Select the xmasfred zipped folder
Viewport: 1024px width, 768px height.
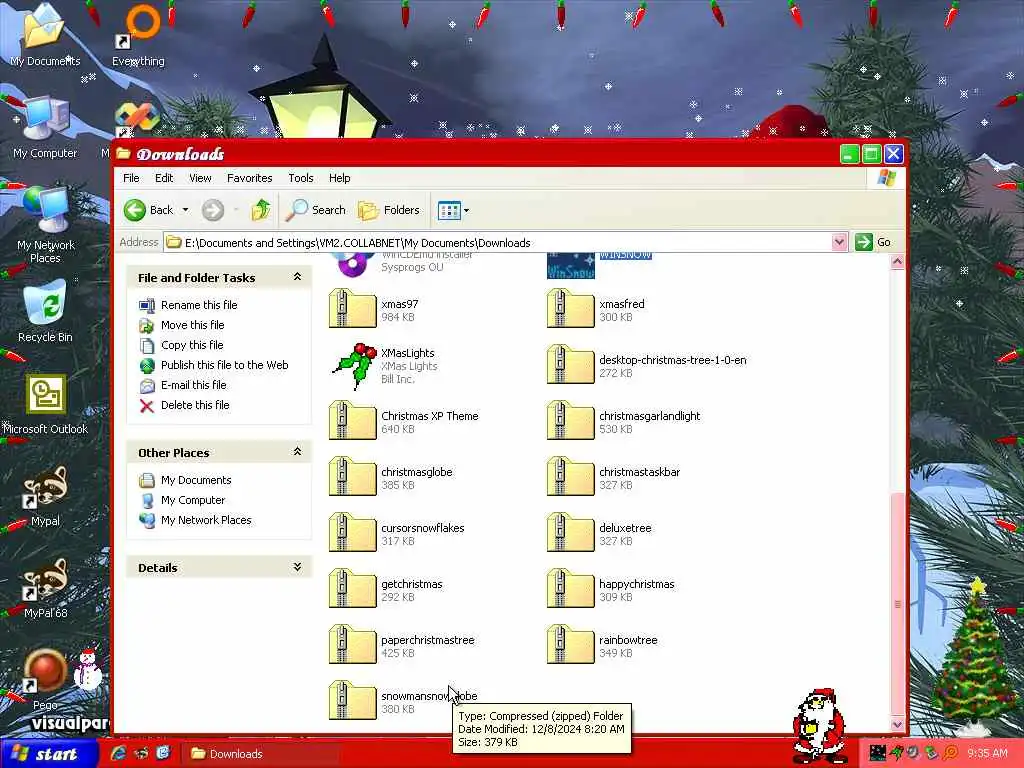pyautogui.click(x=571, y=309)
